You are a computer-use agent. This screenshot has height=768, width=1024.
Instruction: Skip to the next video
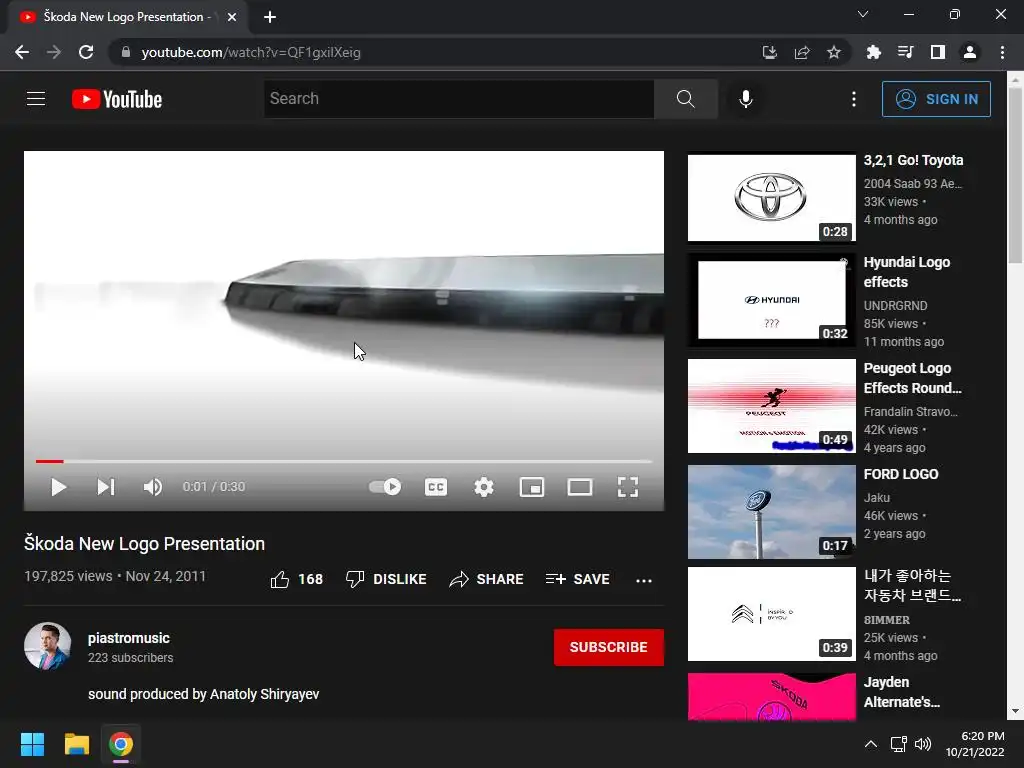106,487
